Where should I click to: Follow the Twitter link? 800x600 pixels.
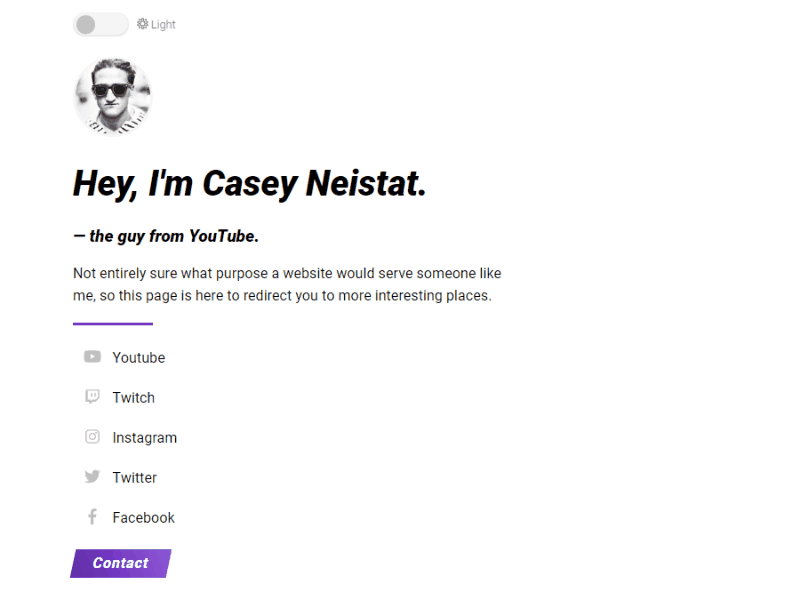[136, 477]
